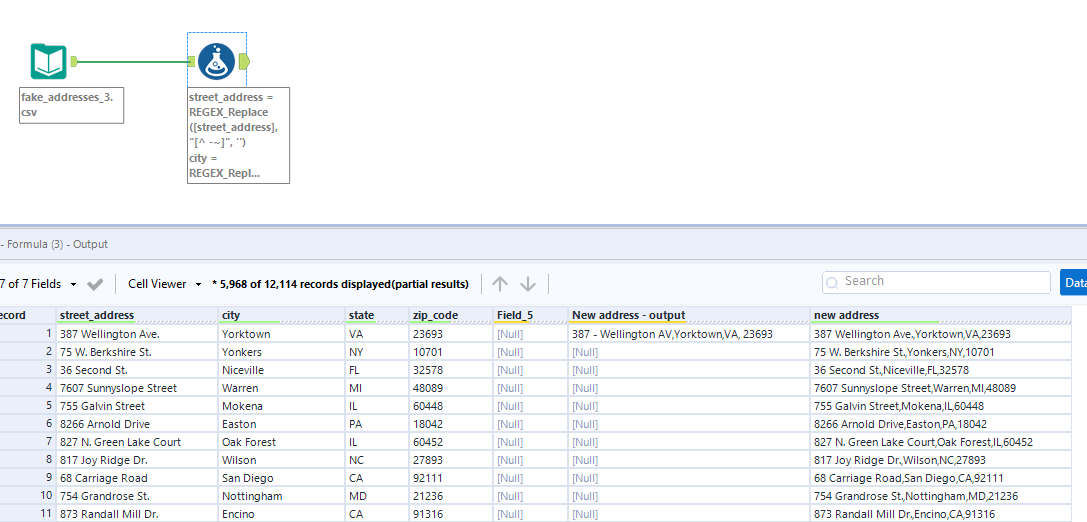Select the records displayed partial results message
The image size is (1087, 522).
click(340, 284)
